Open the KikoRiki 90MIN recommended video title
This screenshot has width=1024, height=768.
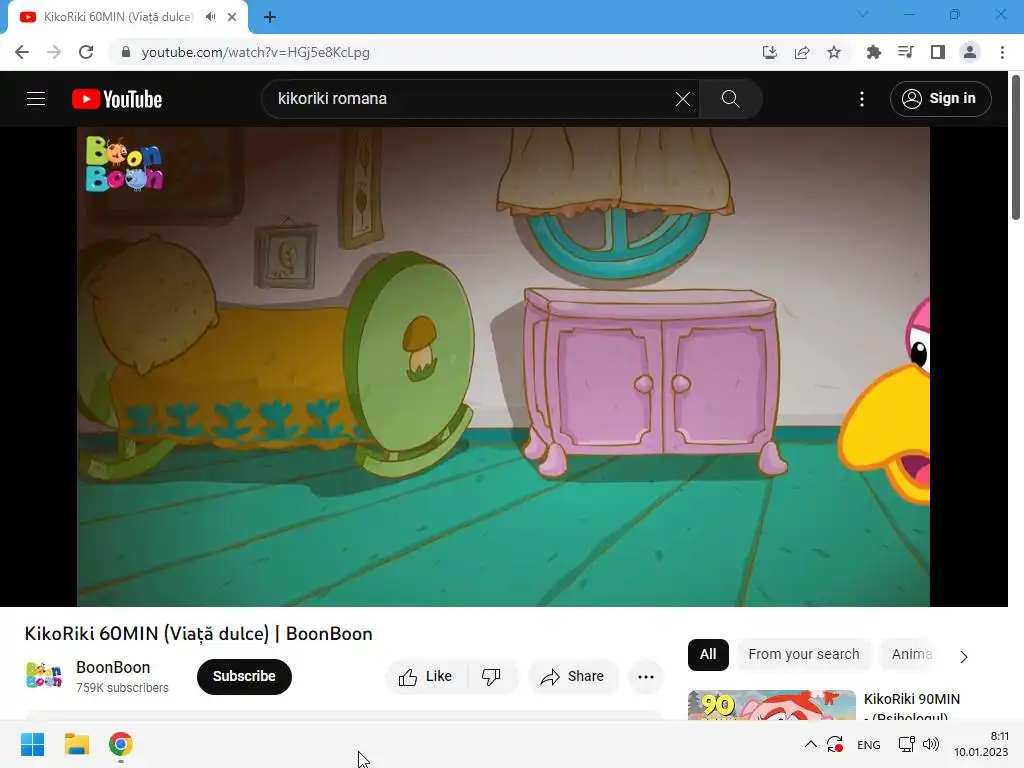tap(912, 707)
